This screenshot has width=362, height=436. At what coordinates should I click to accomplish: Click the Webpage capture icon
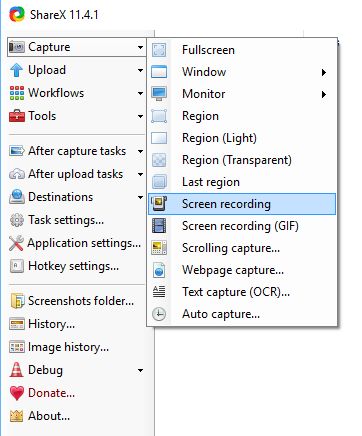(159, 270)
